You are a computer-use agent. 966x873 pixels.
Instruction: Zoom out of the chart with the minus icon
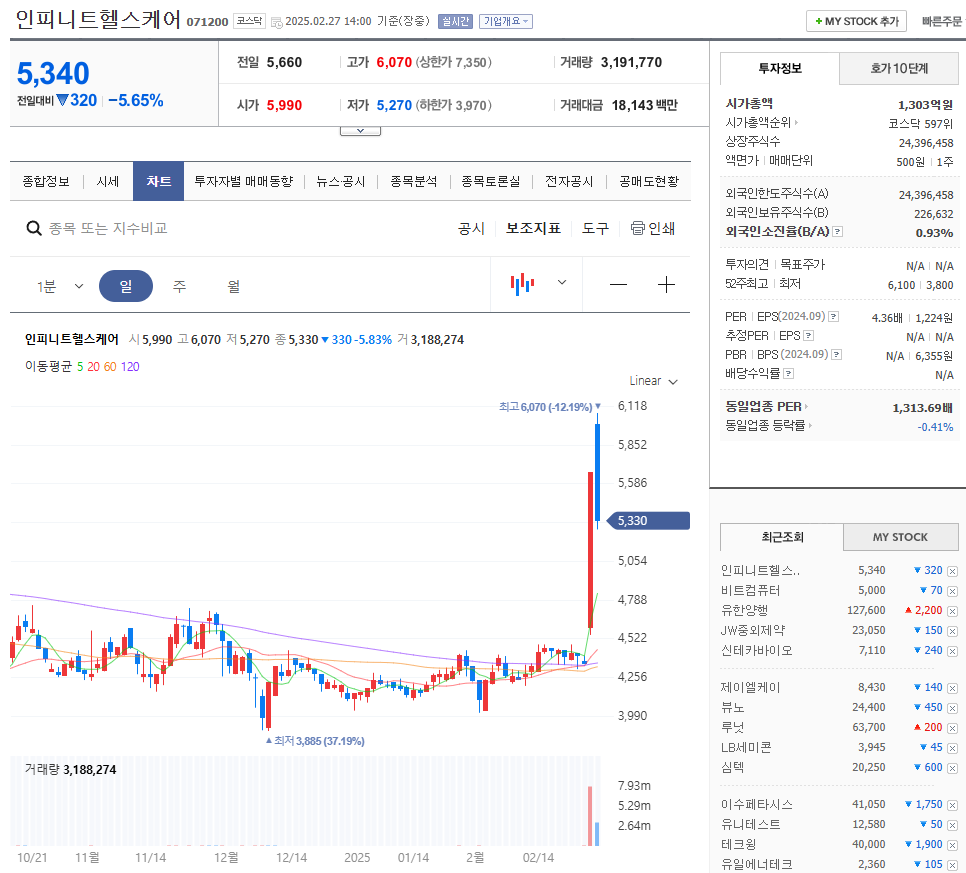coord(618,284)
